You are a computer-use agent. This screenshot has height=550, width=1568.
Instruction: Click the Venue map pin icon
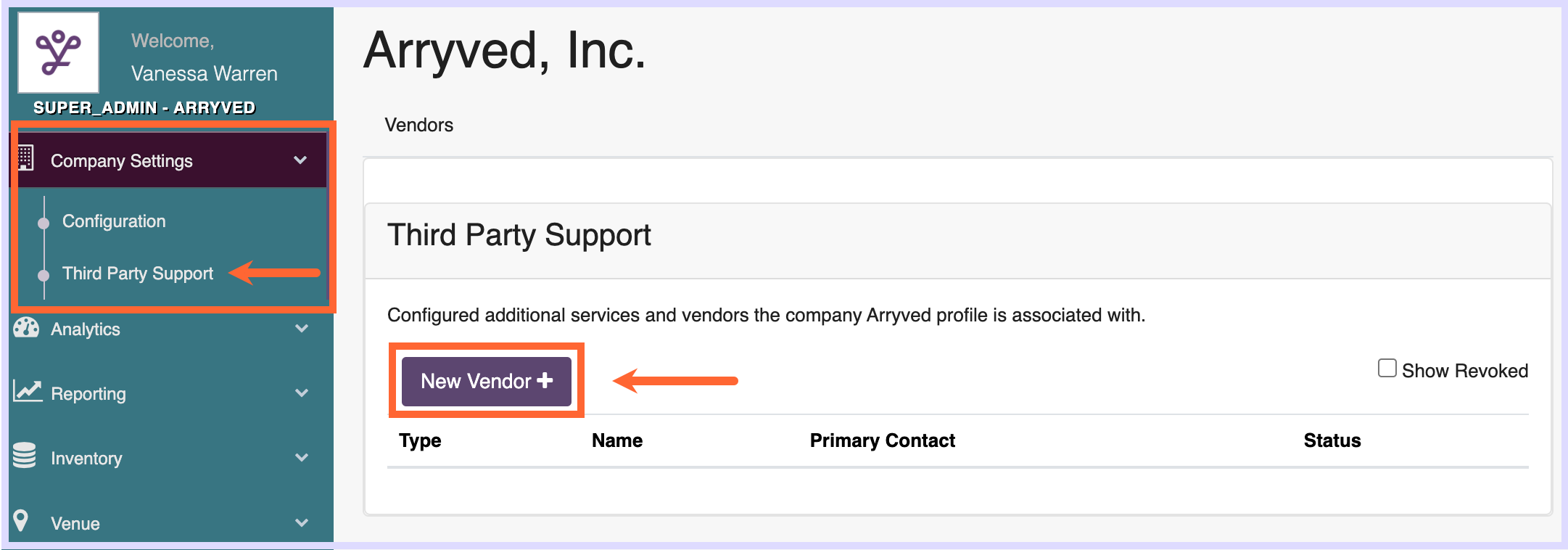click(x=21, y=520)
